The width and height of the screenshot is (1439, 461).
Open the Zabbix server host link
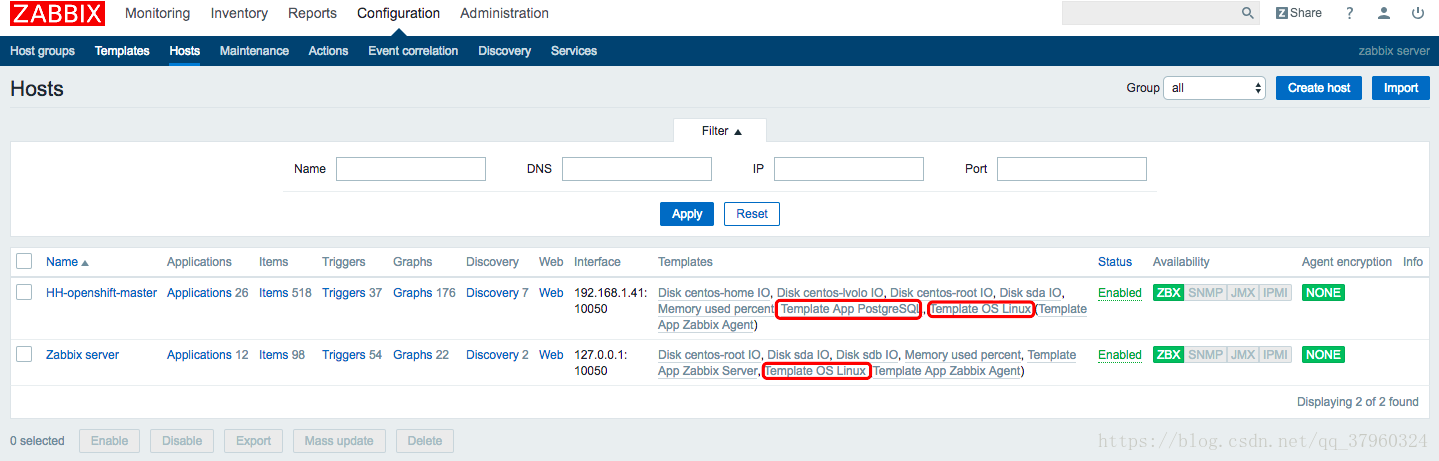pos(82,355)
